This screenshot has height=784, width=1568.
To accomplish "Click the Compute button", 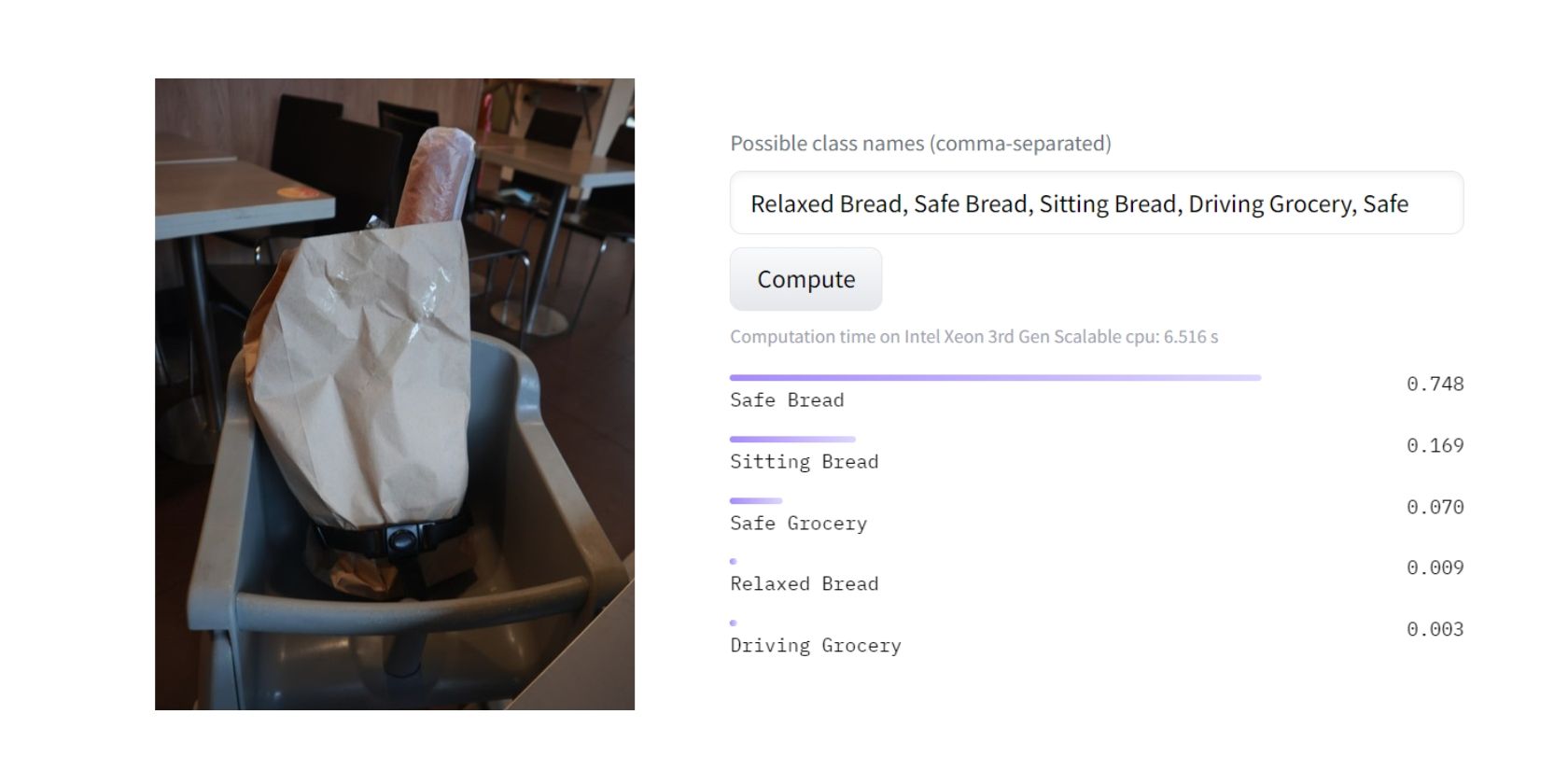I will click(805, 278).
